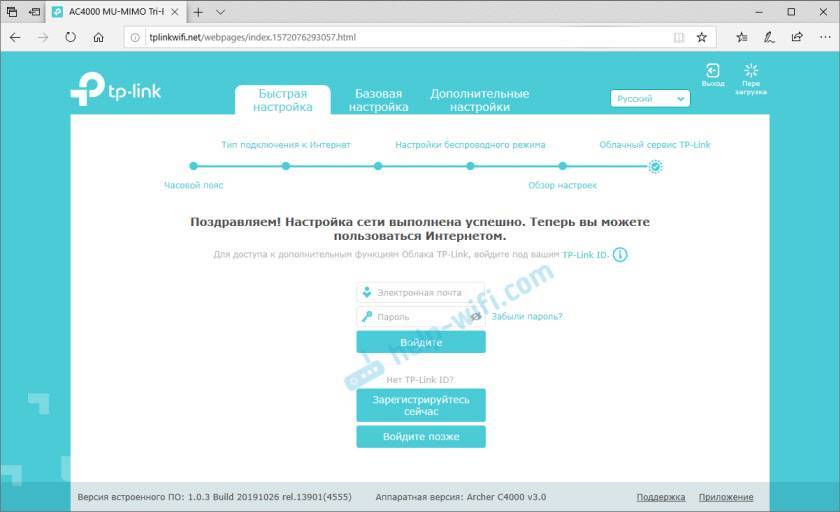
Task: Open new browser tab with plus
Action: (x=198, y=12)
